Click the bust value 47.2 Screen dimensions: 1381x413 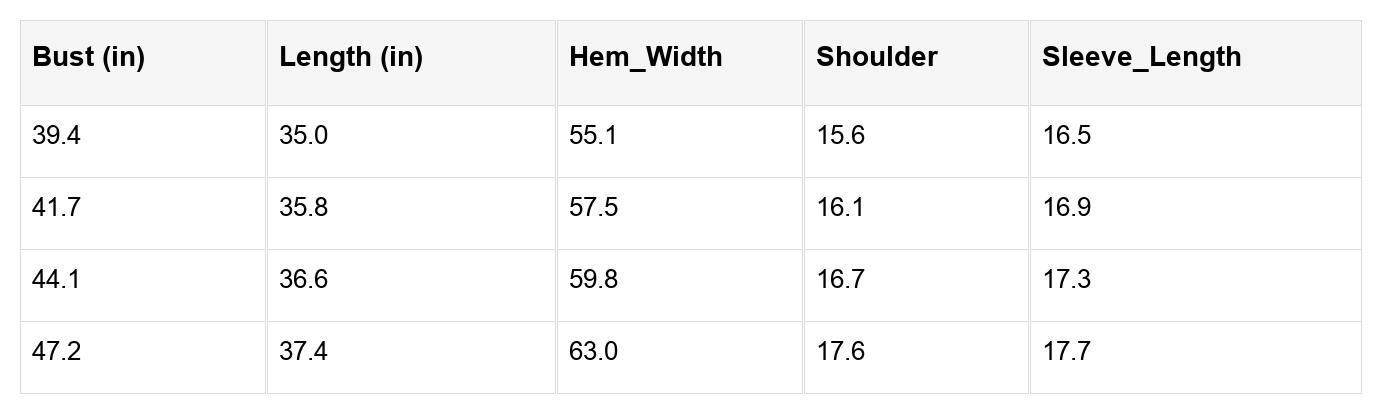[56, 352]
